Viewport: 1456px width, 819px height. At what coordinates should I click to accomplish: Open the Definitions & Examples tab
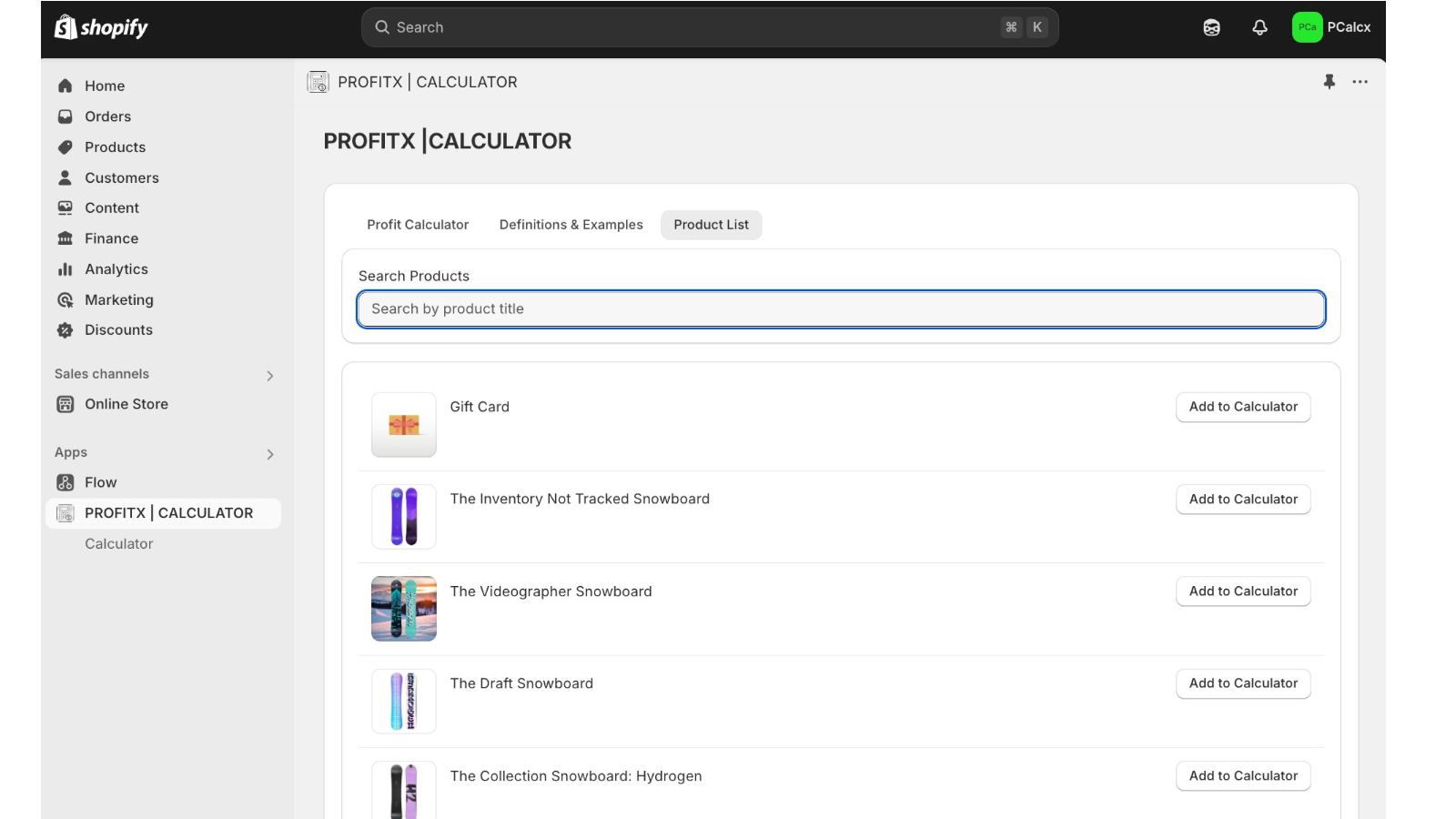click(x=571, y=224)
